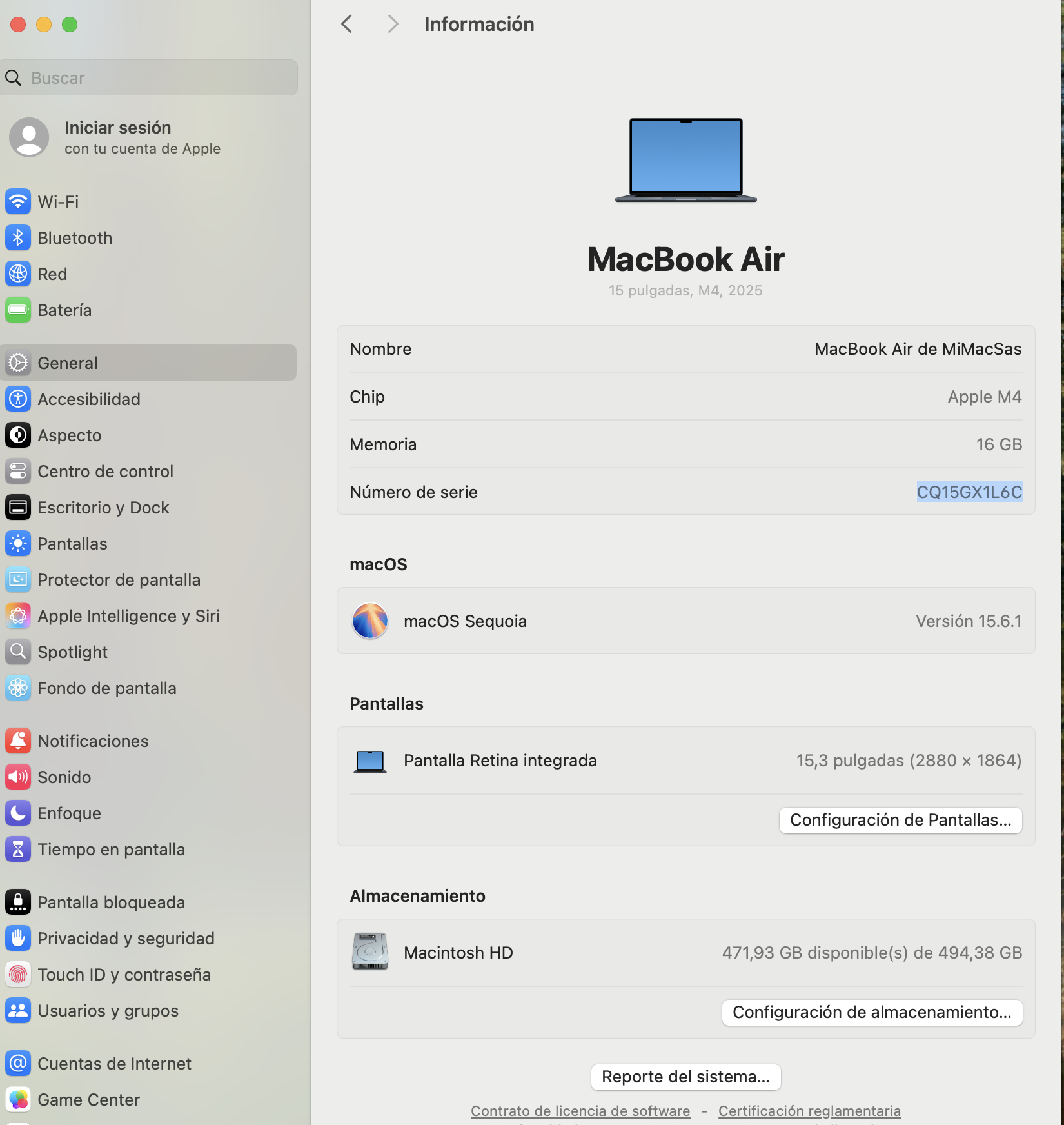Select the Game Center icon
This screenshot has height=1125, width=1064.
pos(17,1100)
